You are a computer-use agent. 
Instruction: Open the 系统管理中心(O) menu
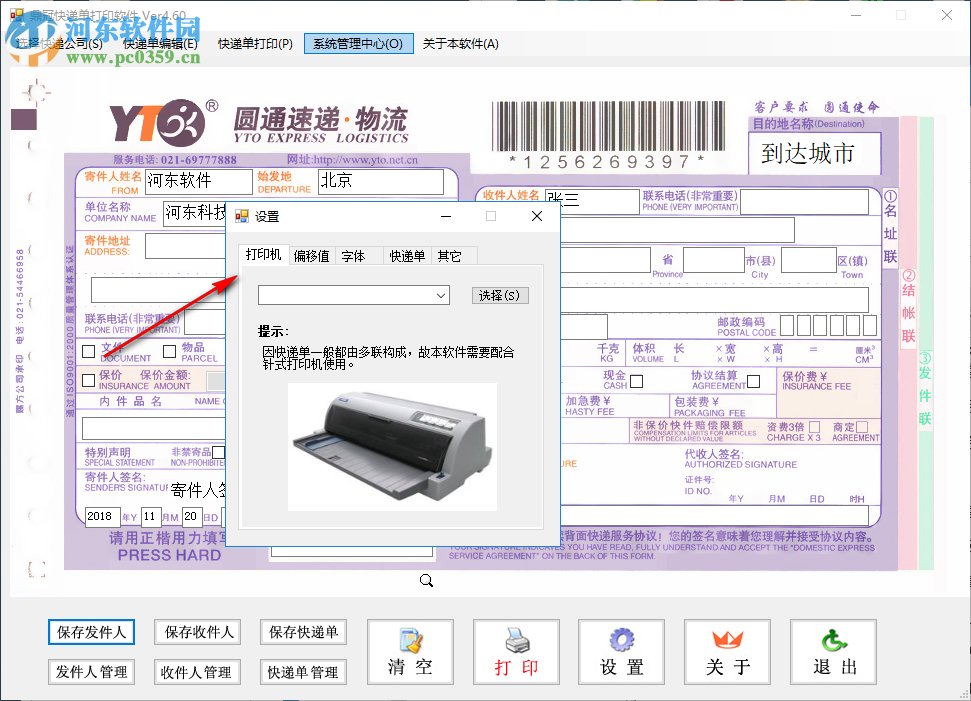click(x=358, y=43)
